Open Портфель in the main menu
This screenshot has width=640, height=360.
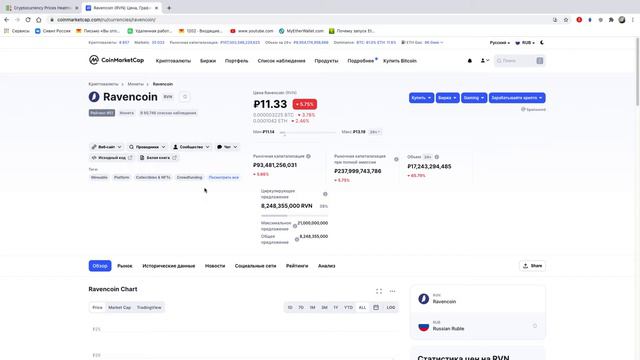click(x=236, y=61)
